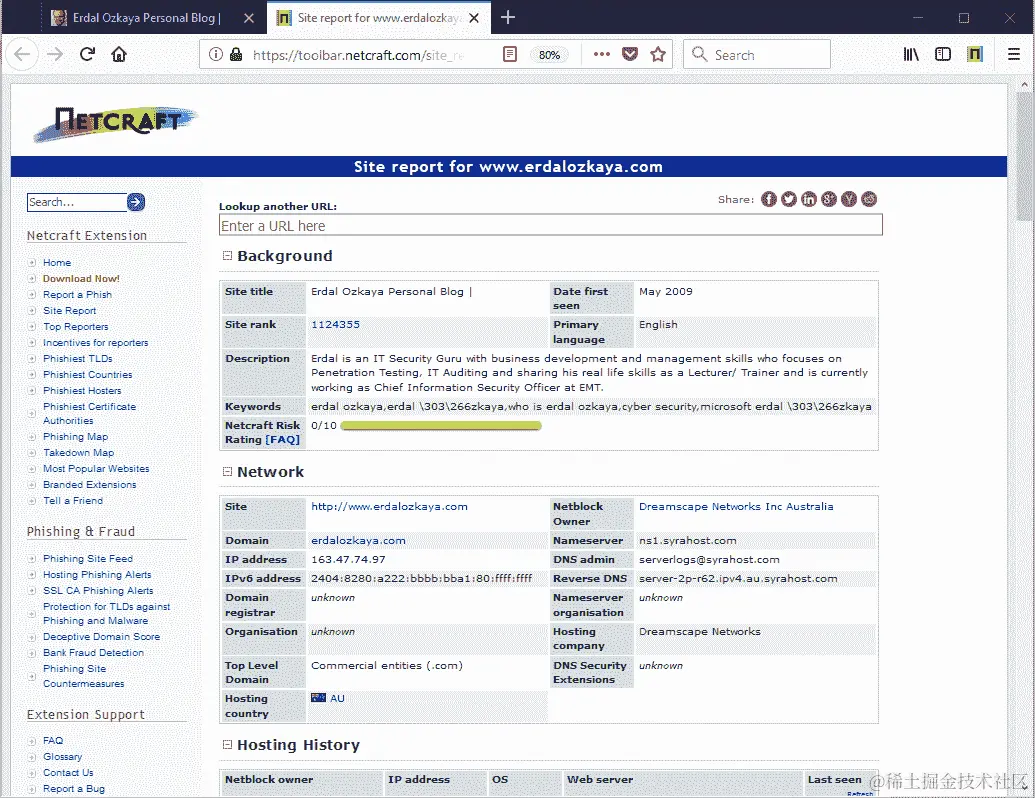1035x798 pixels.
Task: Open SSL CA Phishing Alerts link
Action: 98,591
